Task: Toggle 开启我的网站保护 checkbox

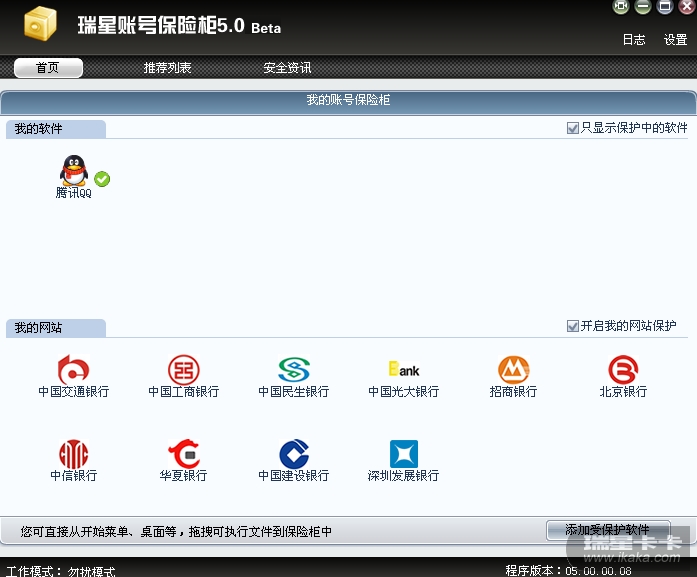Action: click(573, 326)
